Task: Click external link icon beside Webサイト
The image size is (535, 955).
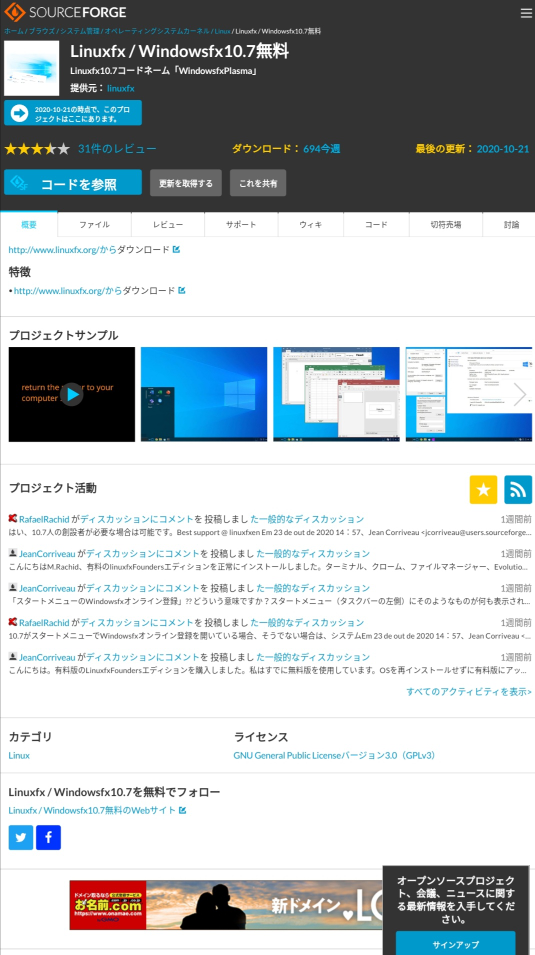Action: (x=182, y=810)
